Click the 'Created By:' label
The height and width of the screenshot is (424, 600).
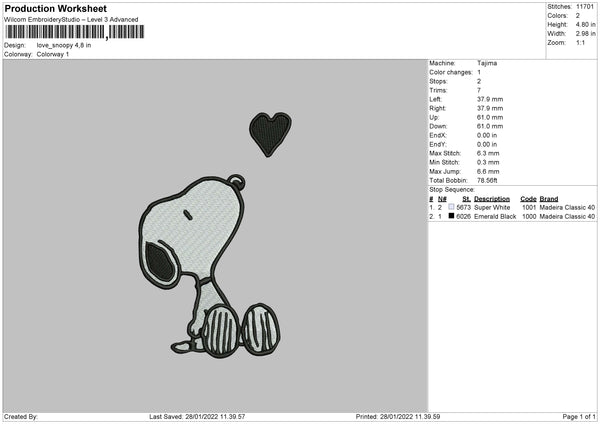pos(21,417)
